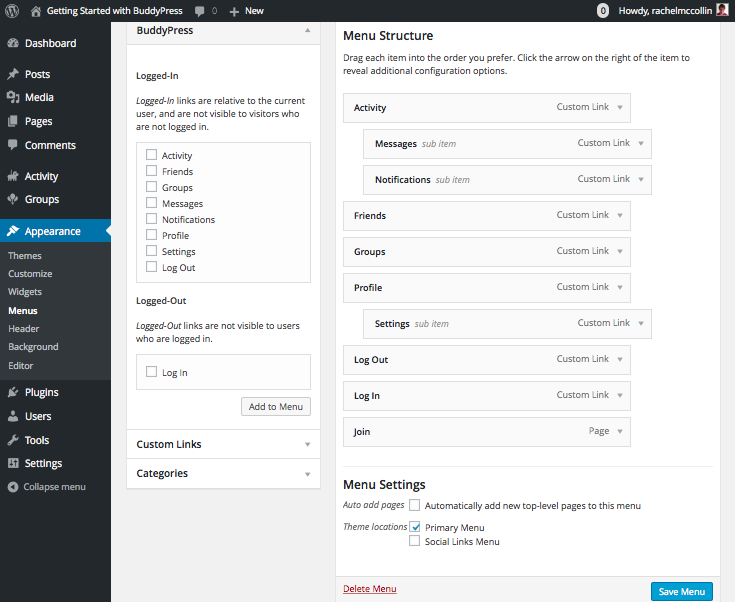
Task: Click the BuddyPress Activity icon
Action: pos(13,176)
